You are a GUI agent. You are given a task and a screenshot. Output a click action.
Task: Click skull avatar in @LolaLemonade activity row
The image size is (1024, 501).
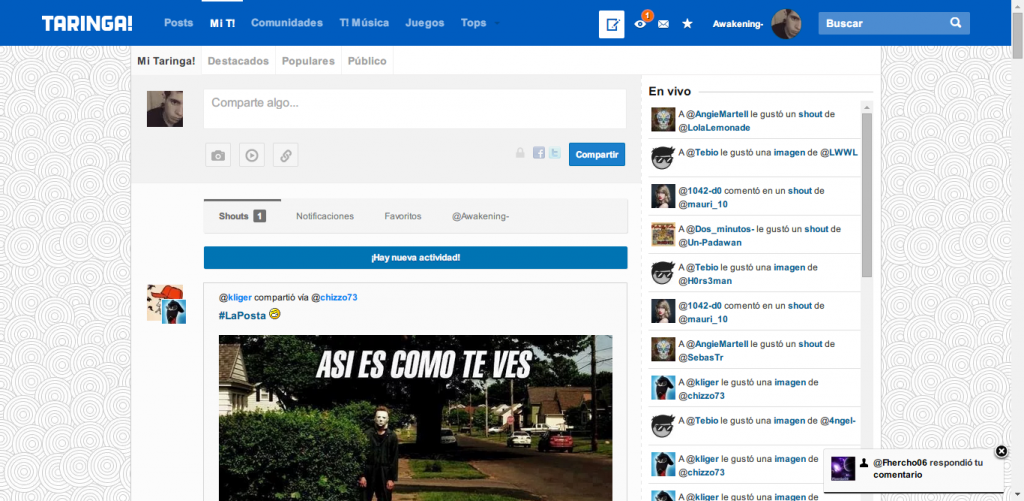[x=663, y=120]
